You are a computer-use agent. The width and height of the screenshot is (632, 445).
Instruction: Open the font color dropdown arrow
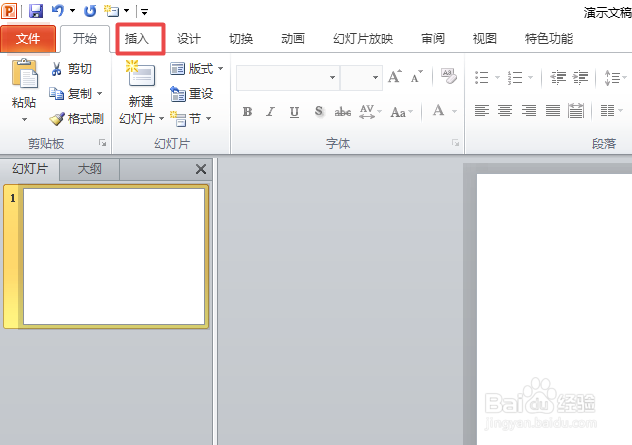click(454, 111)
